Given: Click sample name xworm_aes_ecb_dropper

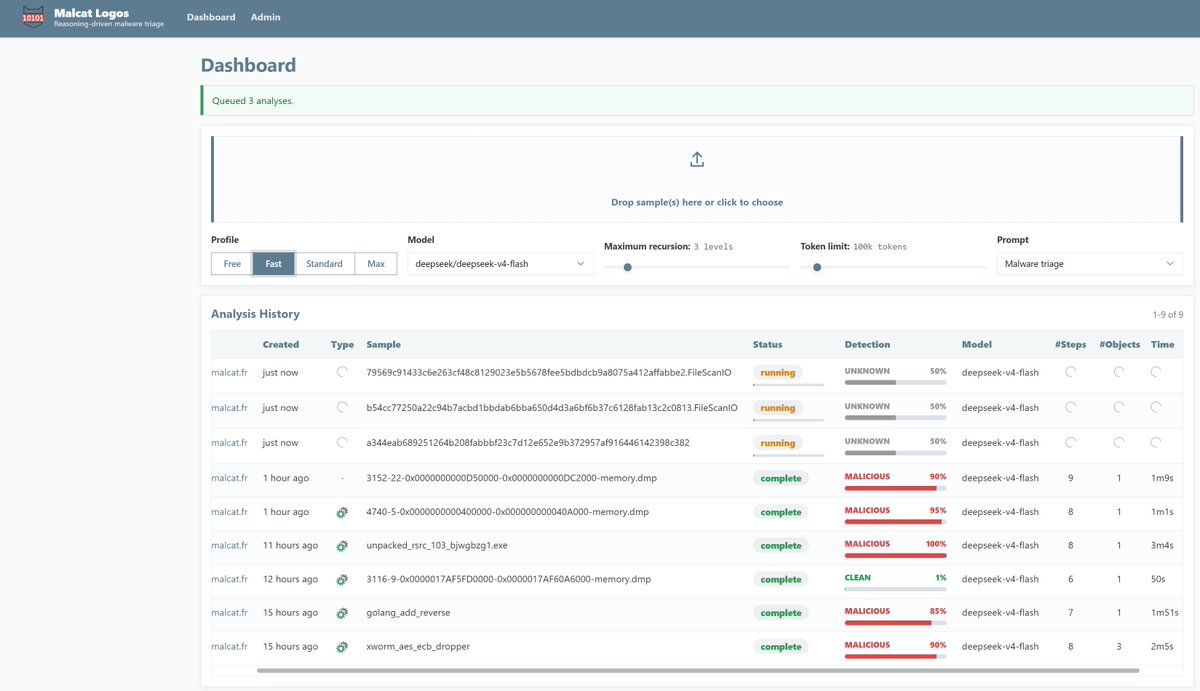Looking at the screenshot, I should (x=418, y=646).
